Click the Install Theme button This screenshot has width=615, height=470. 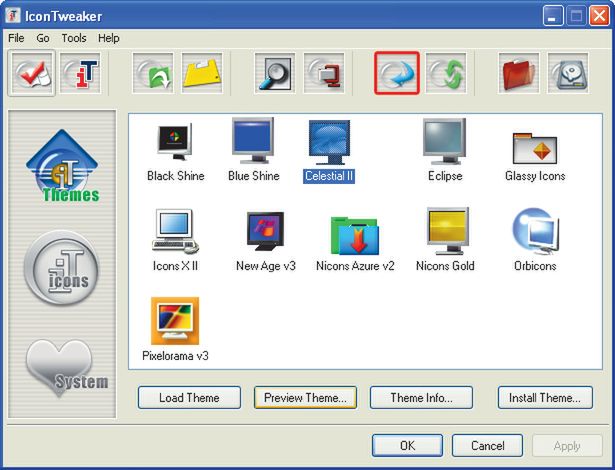545,398
